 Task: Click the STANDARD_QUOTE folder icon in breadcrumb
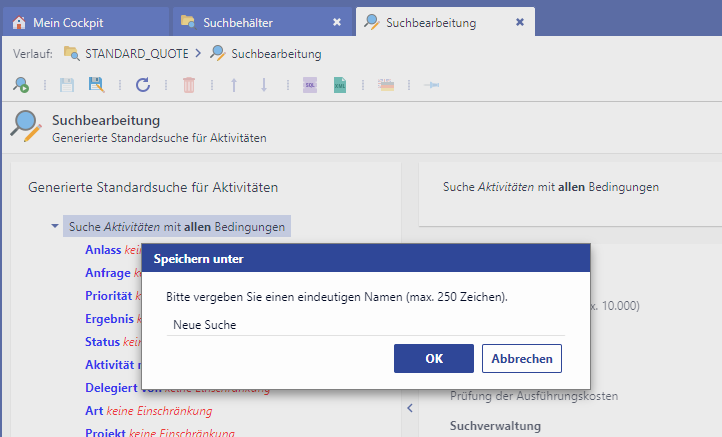click(x=71, y=53)
